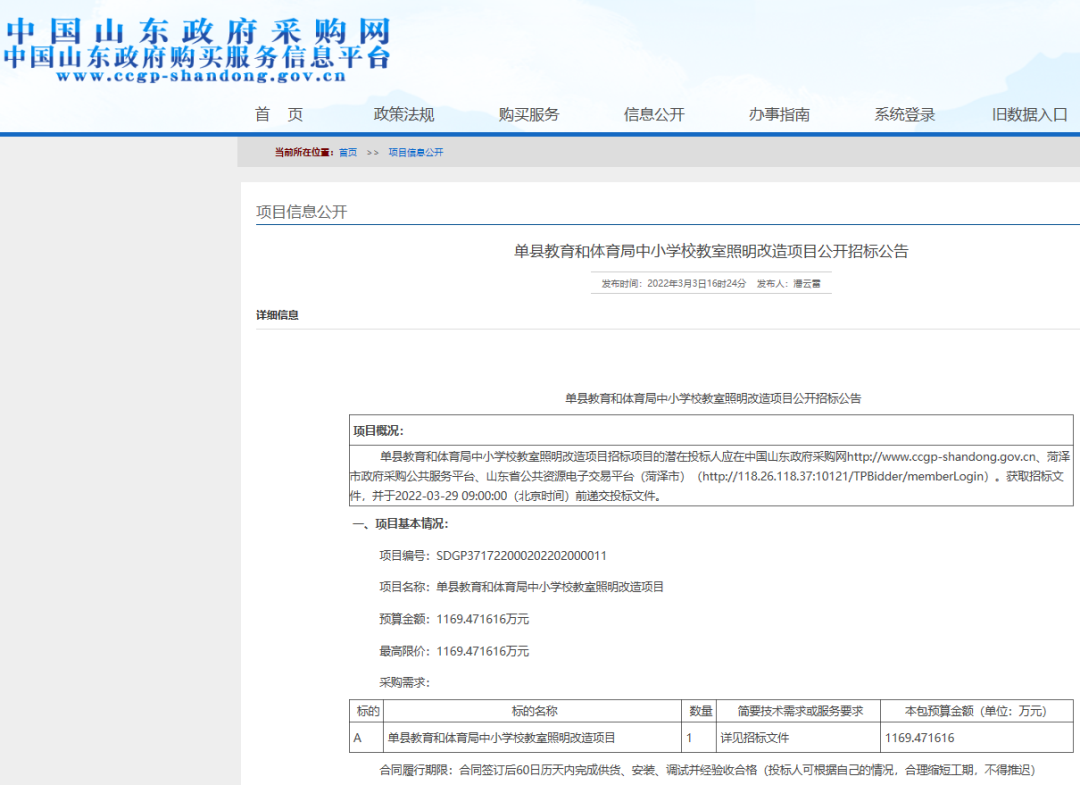Open 办事指南 from the navigation bar
The image size is (1080, 785).
coord(779,114)
